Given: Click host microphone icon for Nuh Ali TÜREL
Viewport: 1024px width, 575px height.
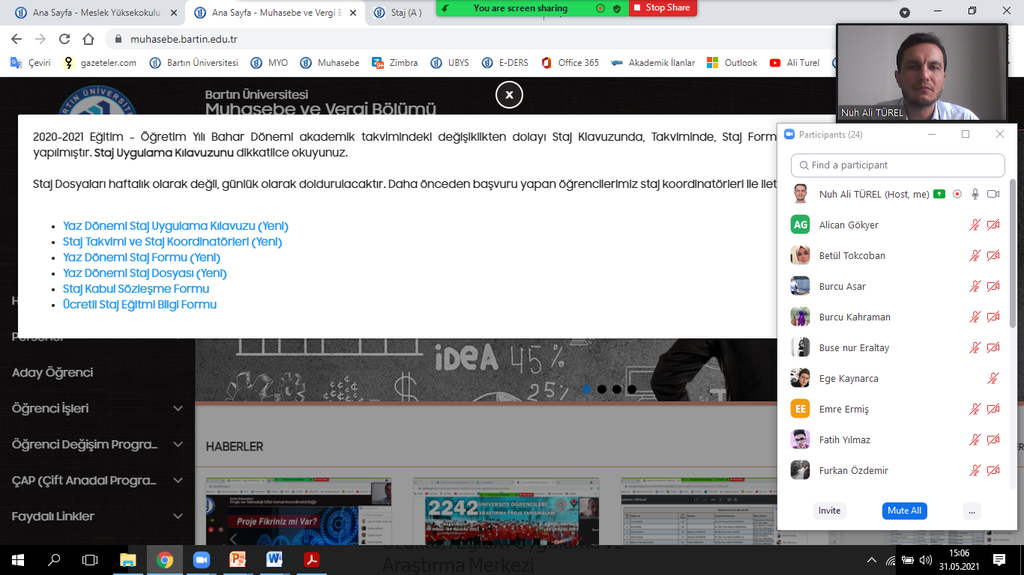Looking at the screenshot, I should (975, 194).
